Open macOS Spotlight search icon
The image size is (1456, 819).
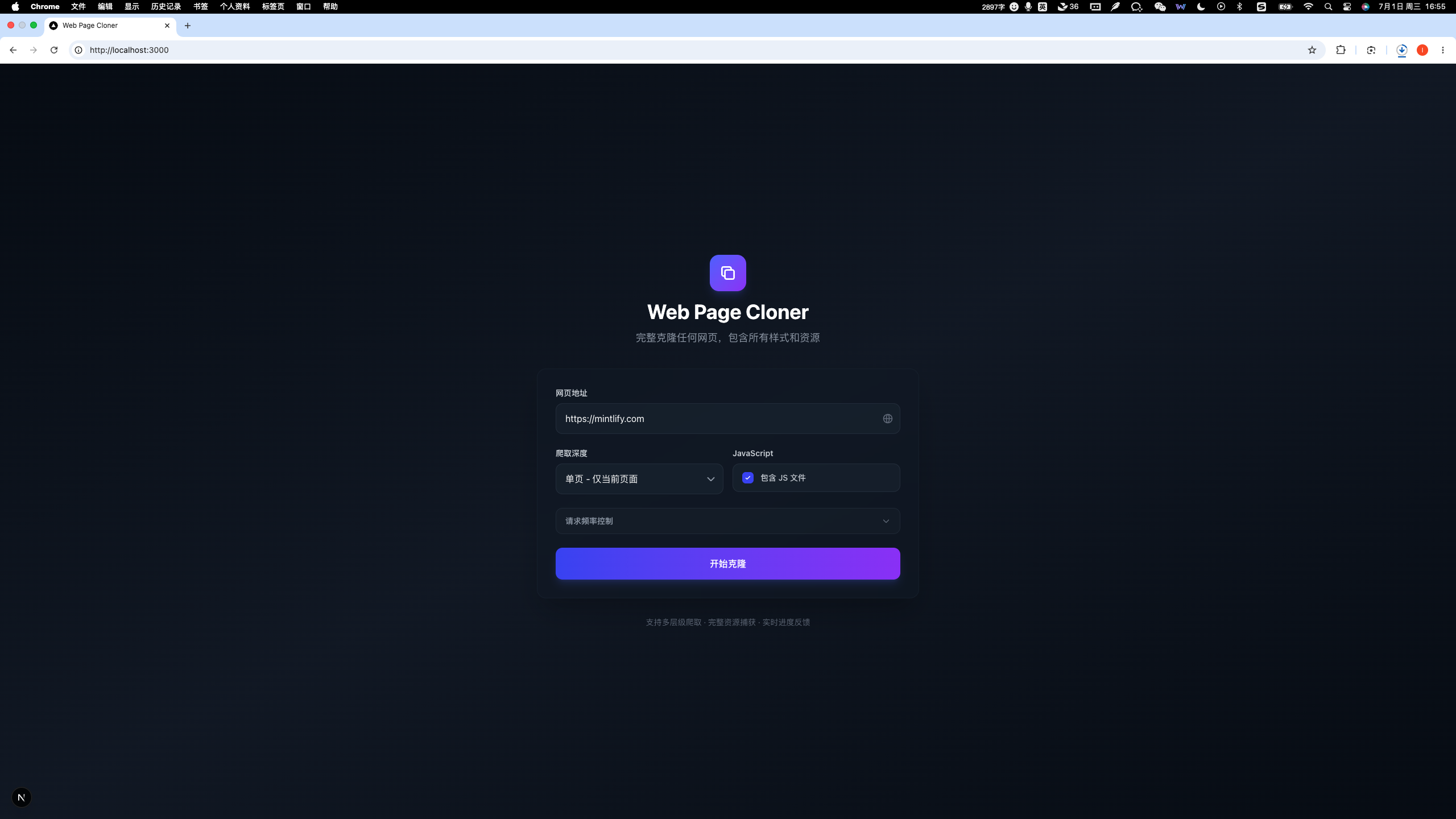pyautogui.click(x=1328, y=7)
